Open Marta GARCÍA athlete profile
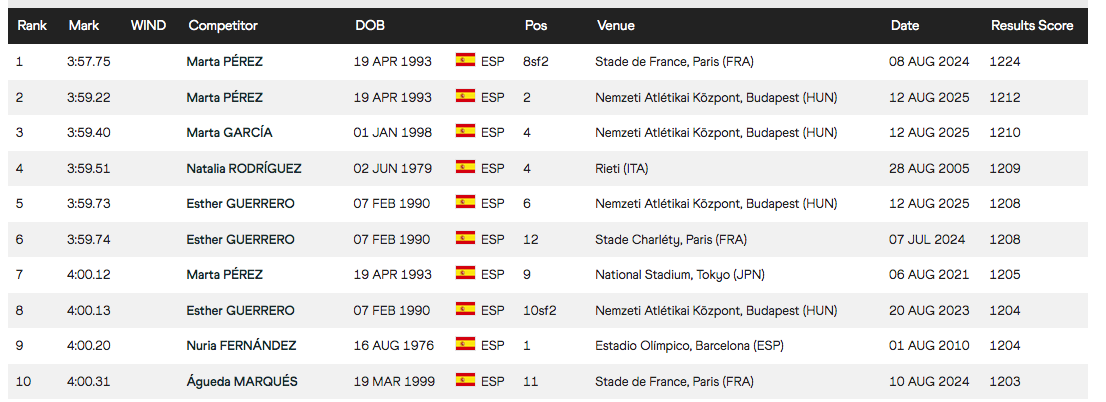The height and width of the screenshot is (402, 1106). tap(229, 133)
